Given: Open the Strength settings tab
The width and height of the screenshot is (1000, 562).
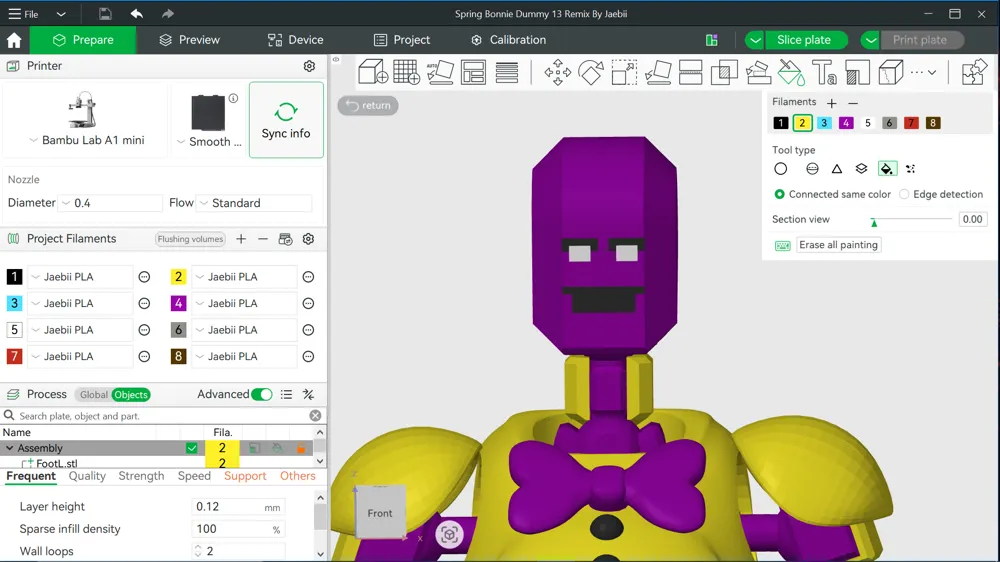Looking at the screenshot, I should pyautogui.click(x=141, y=476).
